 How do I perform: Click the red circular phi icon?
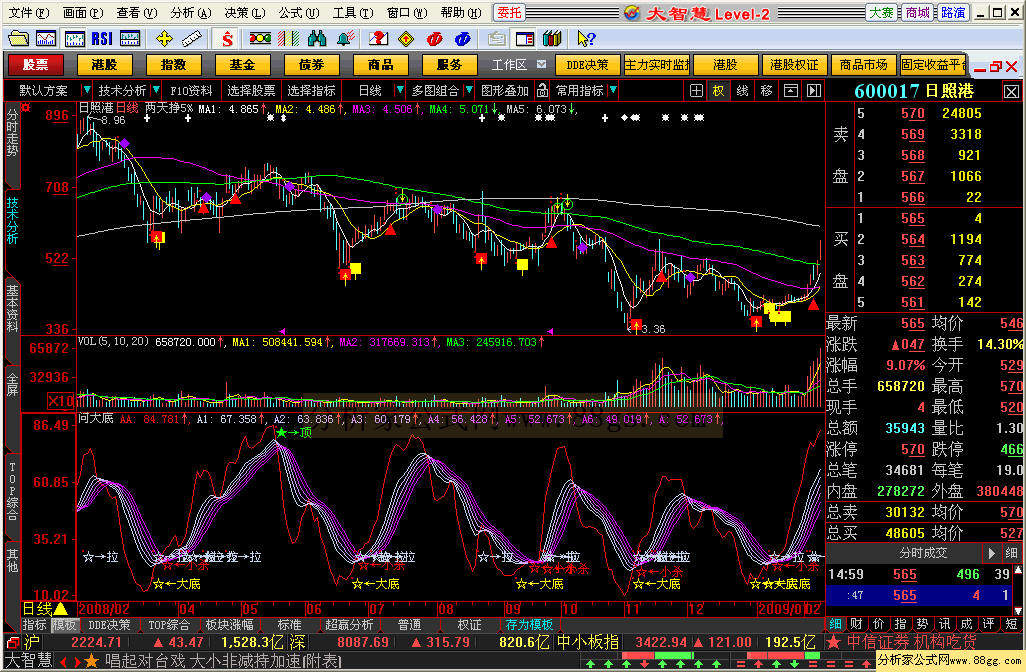click(x=434, y=39)
